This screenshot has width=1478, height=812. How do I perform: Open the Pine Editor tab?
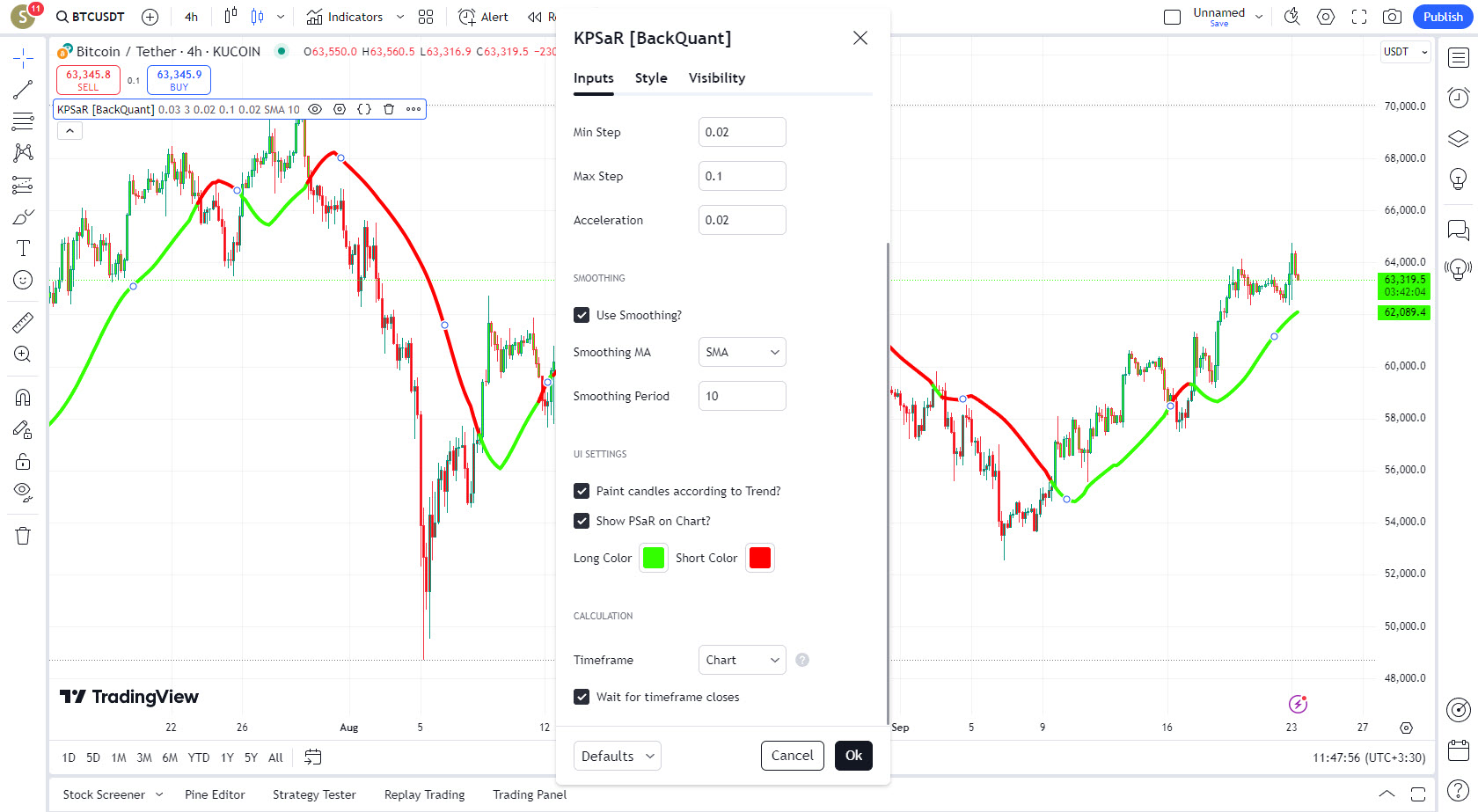pos(215,794)
